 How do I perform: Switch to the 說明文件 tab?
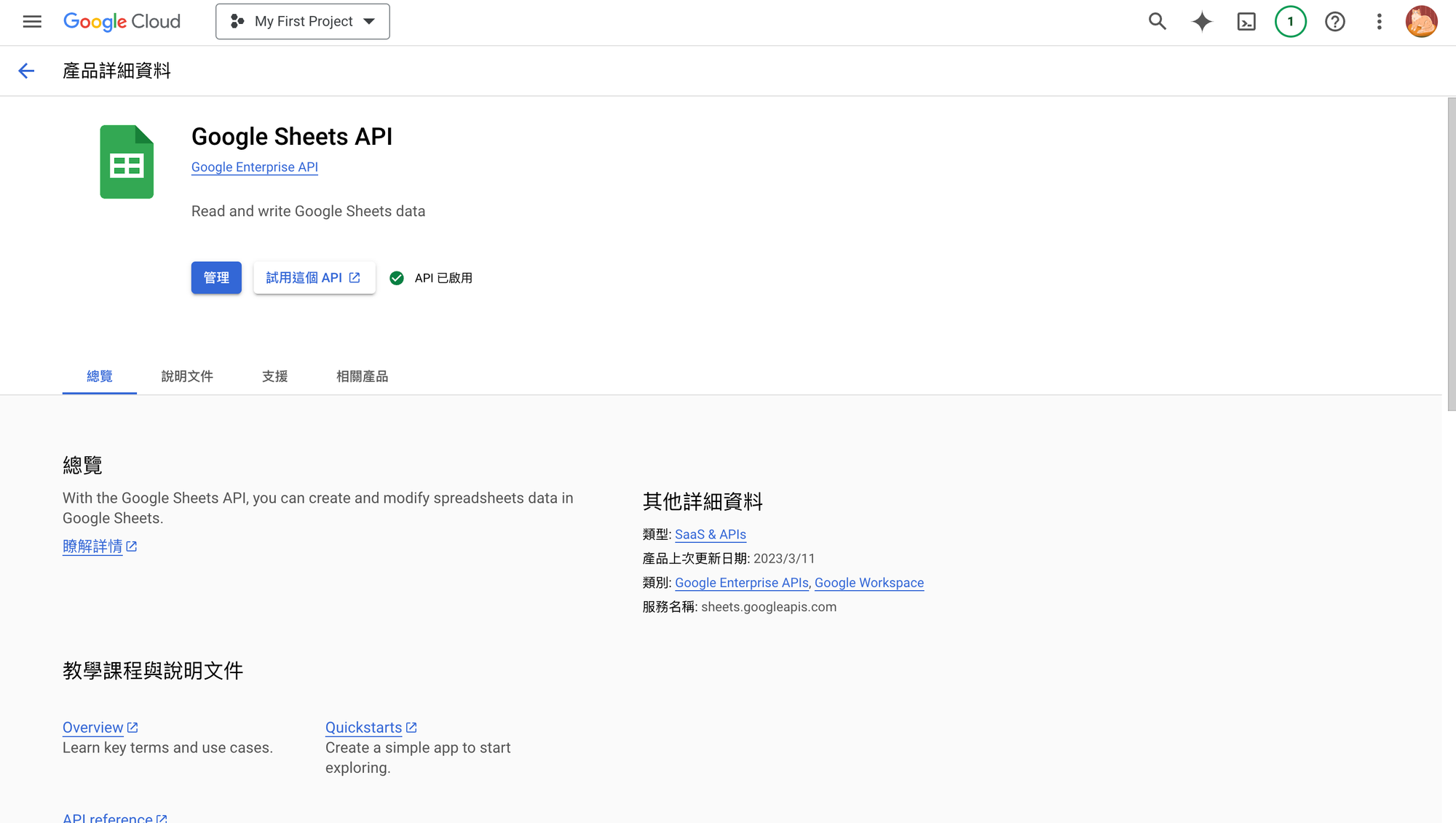(x=187, y=376)
